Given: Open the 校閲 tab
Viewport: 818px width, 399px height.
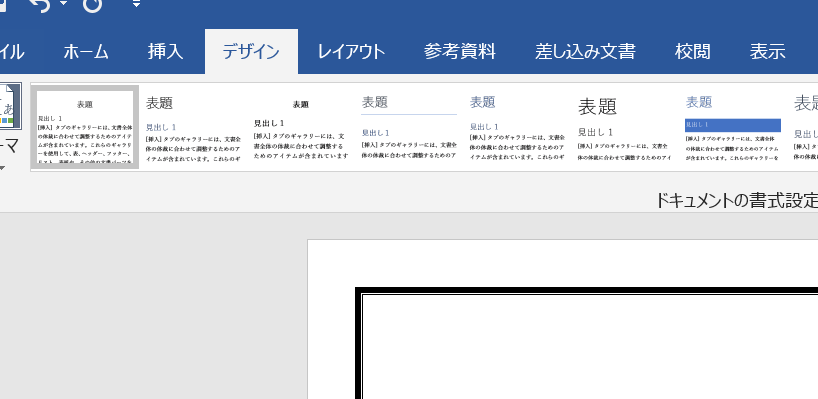Looking at the screenshot, I should (x=692, y=52).
